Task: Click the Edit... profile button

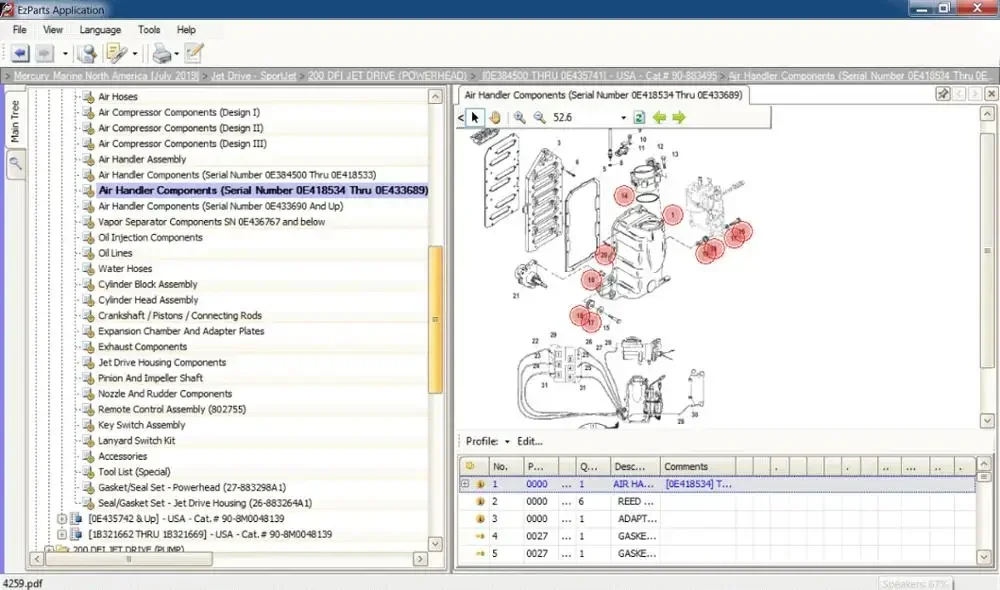Action: coord(529,441)
